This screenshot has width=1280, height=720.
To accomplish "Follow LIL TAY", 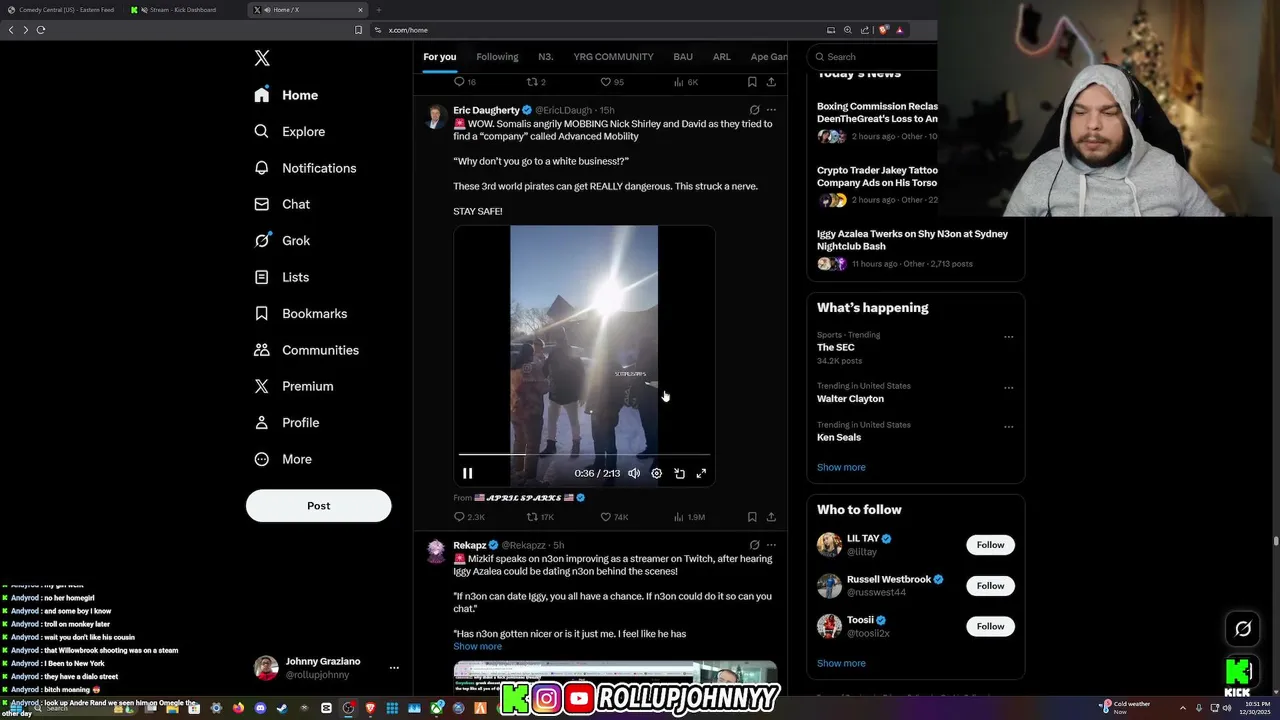I will [990, 545].
